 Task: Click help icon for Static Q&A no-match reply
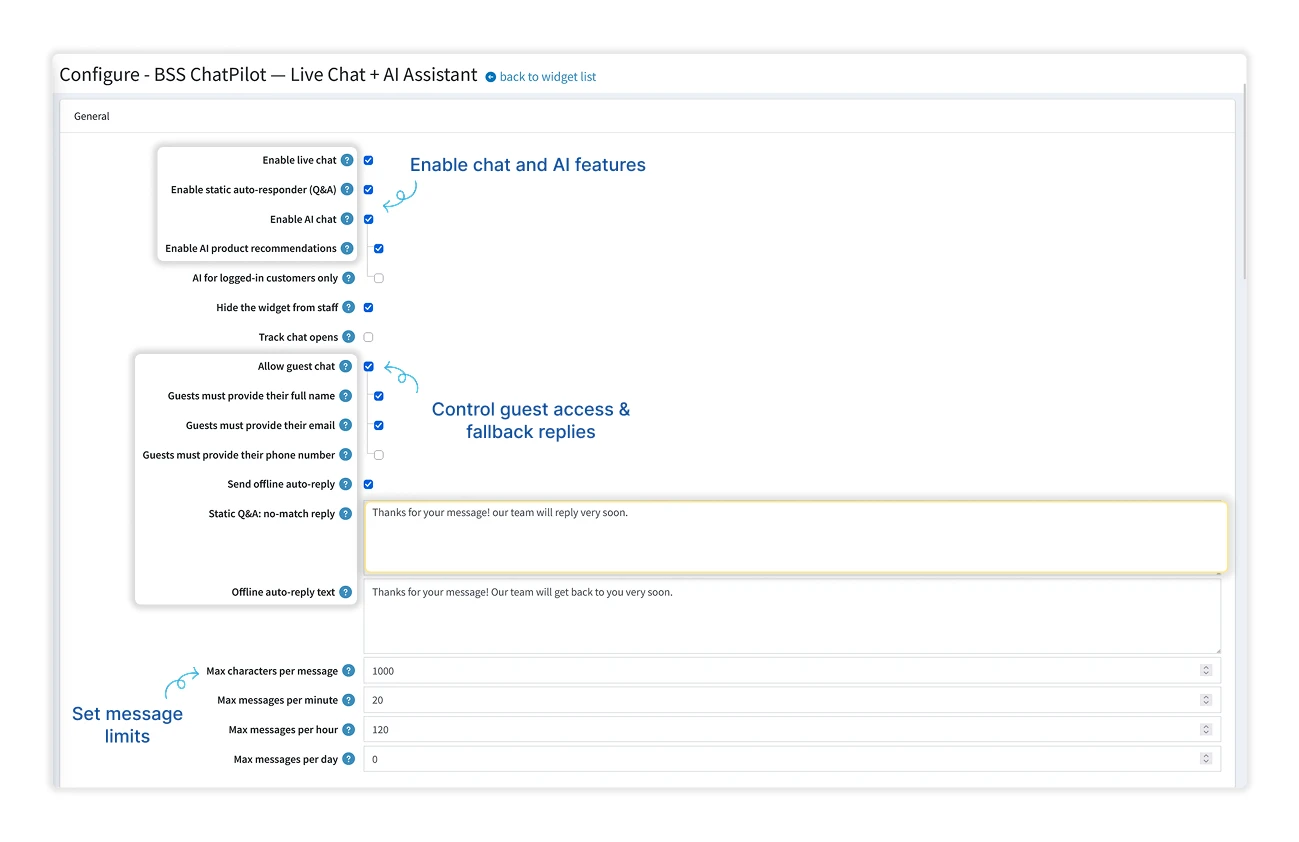pos(346,513)
